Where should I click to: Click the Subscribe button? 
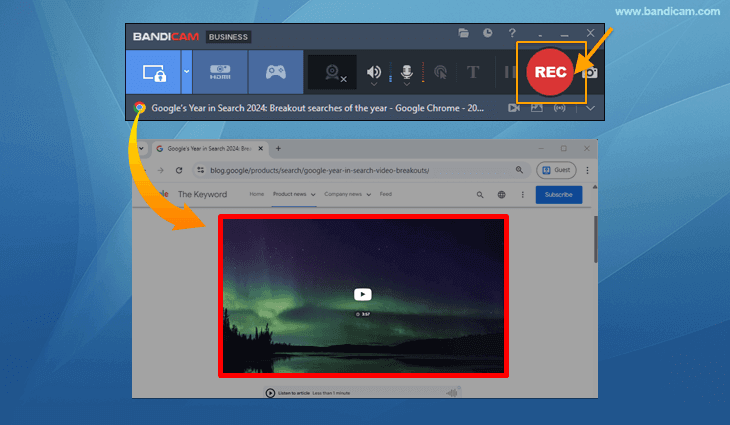pos(559,195)
